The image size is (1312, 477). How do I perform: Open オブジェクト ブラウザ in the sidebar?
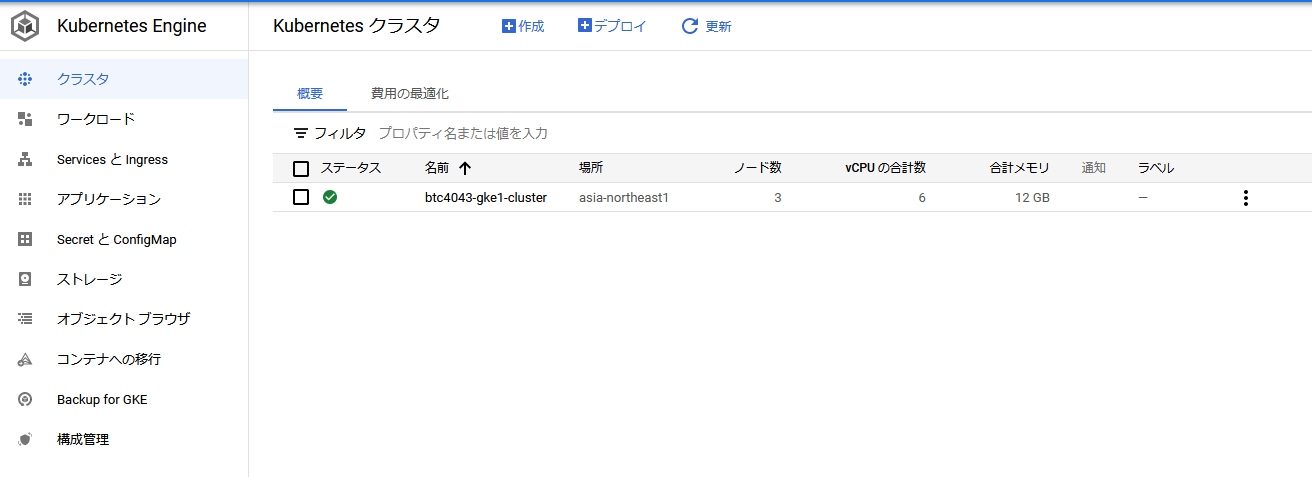coord(124,319)
